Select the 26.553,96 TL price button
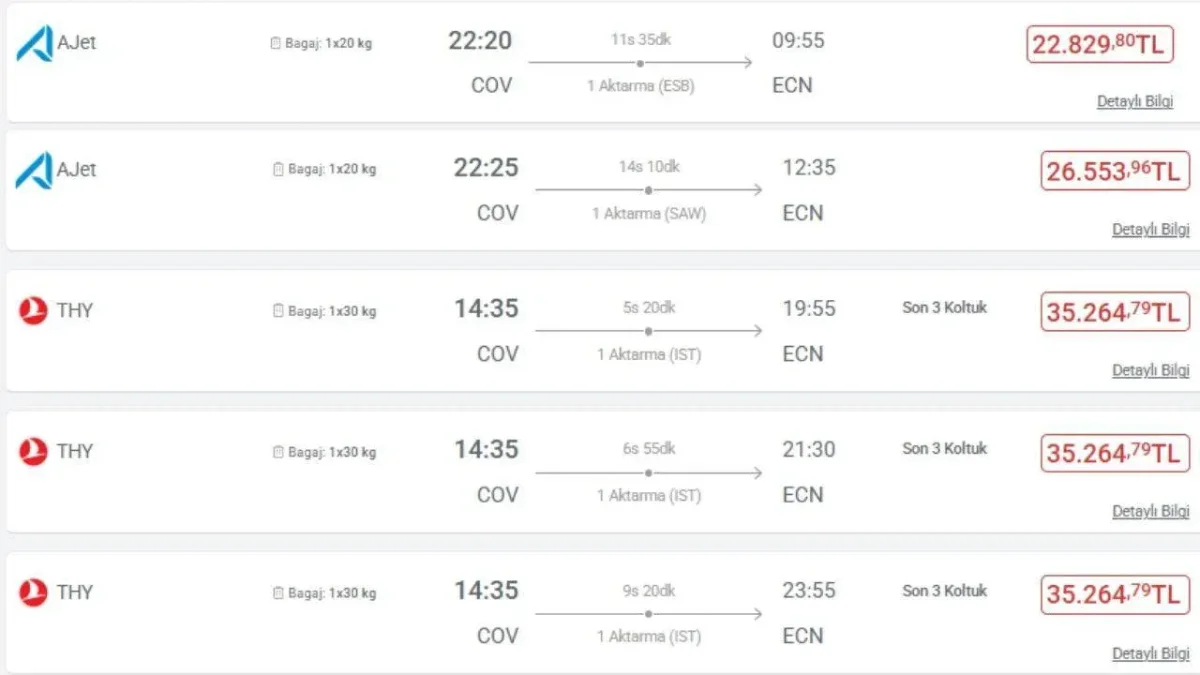The width and height of the screenshot is (1200, 675). (1115, 171)
